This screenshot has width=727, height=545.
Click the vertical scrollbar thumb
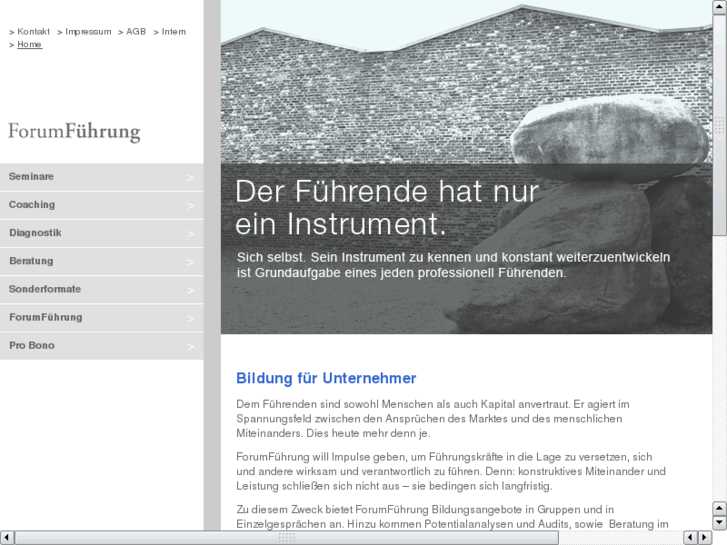coord(720,125)
